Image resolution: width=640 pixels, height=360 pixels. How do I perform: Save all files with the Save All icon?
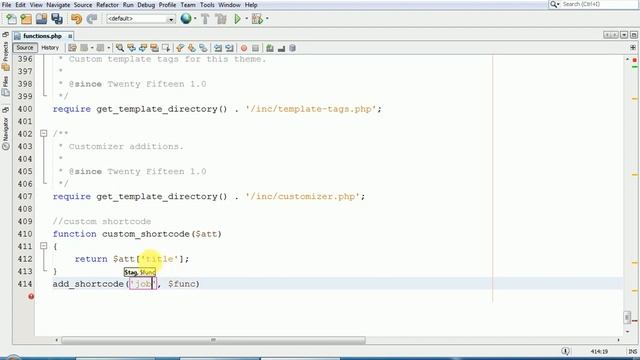57,19
